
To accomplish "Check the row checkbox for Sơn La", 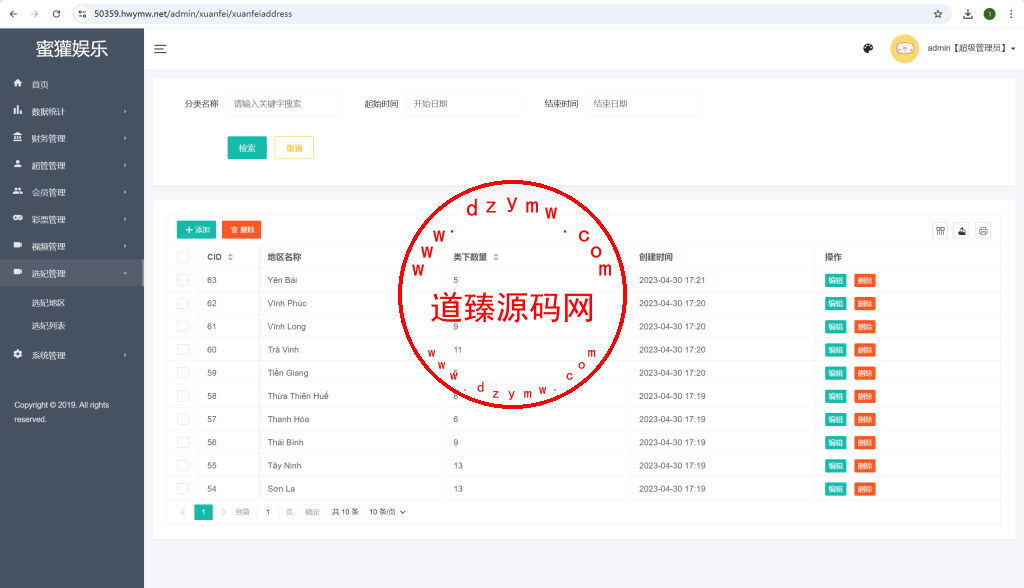I will pyautogui.click(x=183, y=489).
